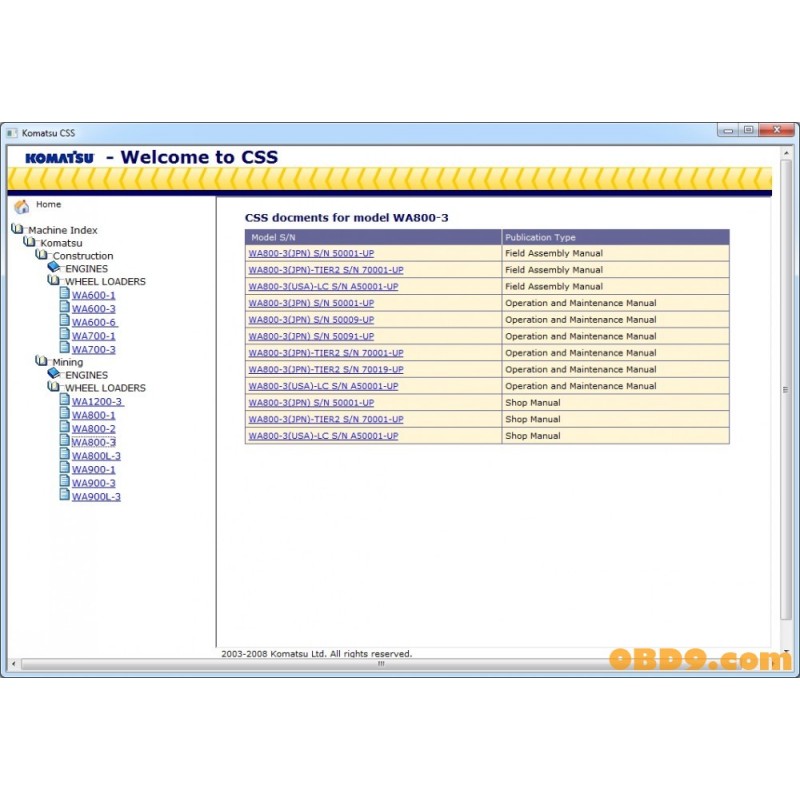Click the Machine Index book icon
Screen dimensions: 800x800
(17, 229)
